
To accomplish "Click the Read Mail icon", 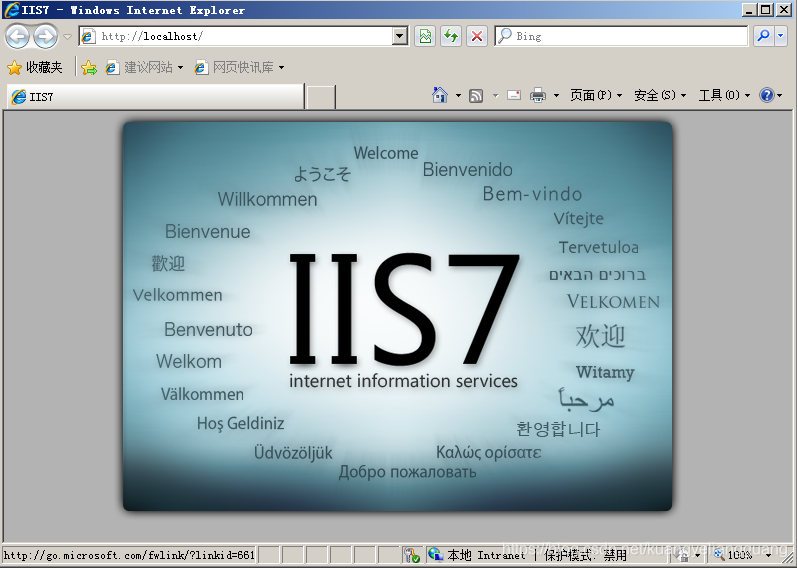I will point(514,95).
